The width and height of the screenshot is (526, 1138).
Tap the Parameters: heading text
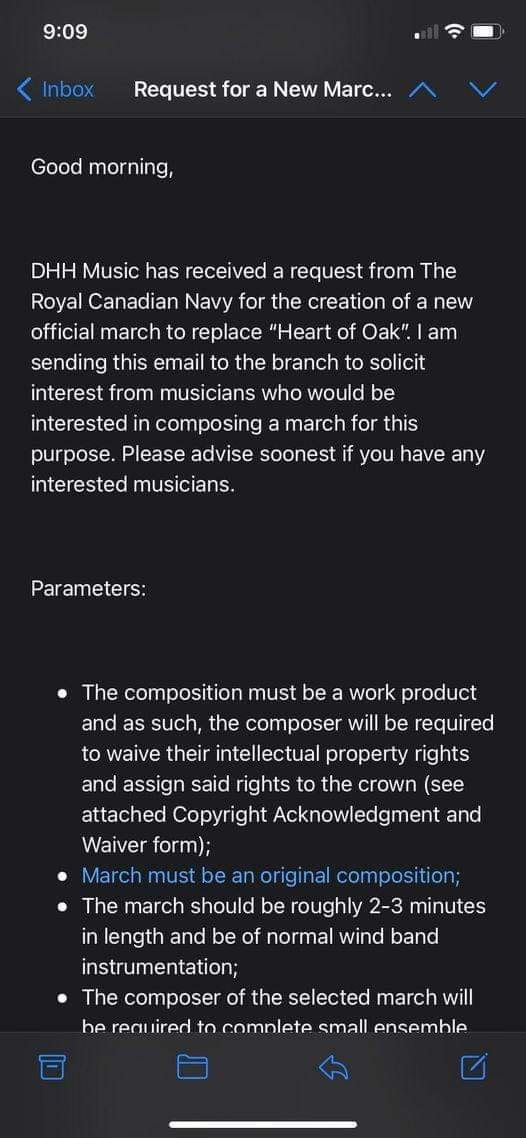[89, 589]
